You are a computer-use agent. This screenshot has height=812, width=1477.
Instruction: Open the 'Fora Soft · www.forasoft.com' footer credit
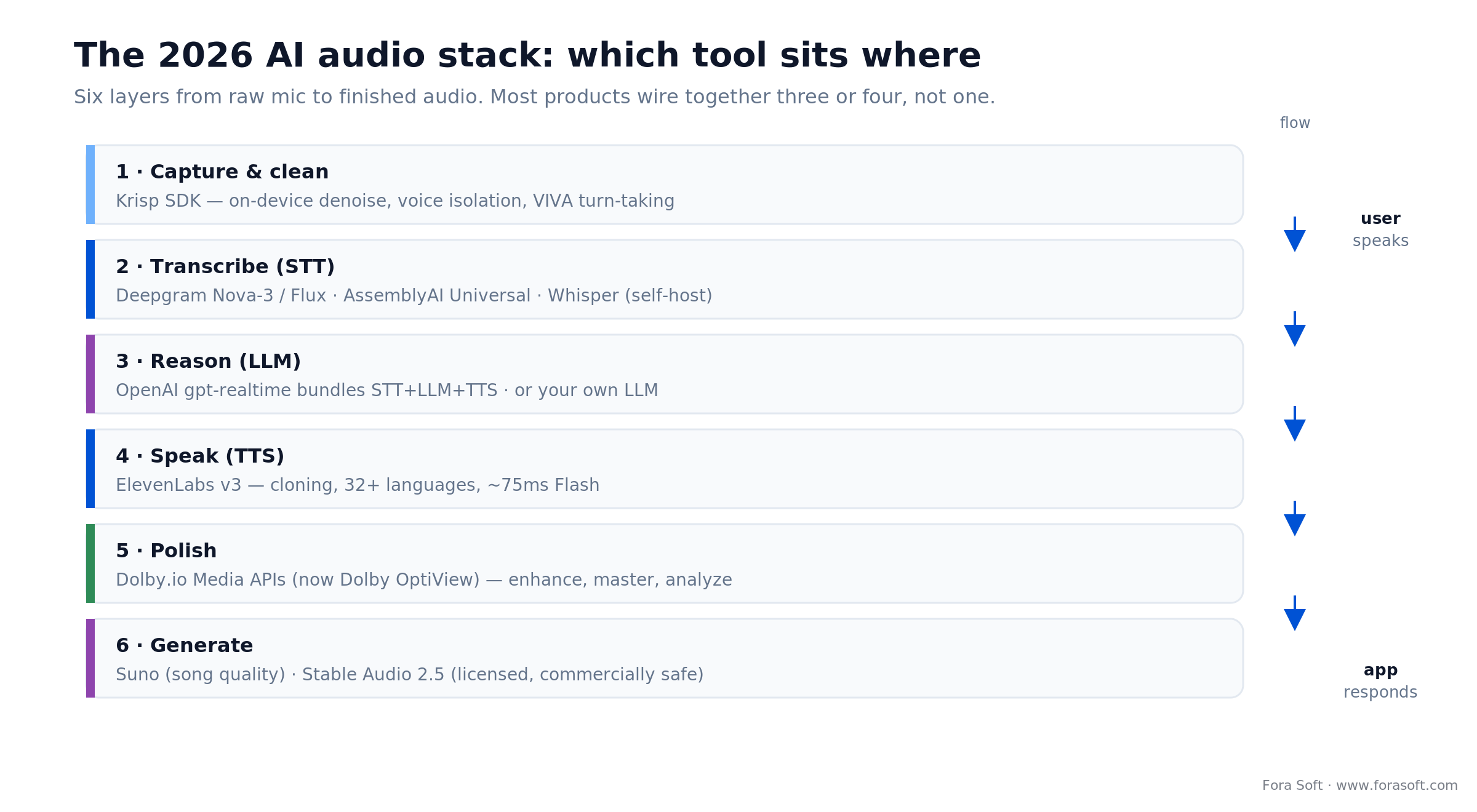[x=1359, y=786]
